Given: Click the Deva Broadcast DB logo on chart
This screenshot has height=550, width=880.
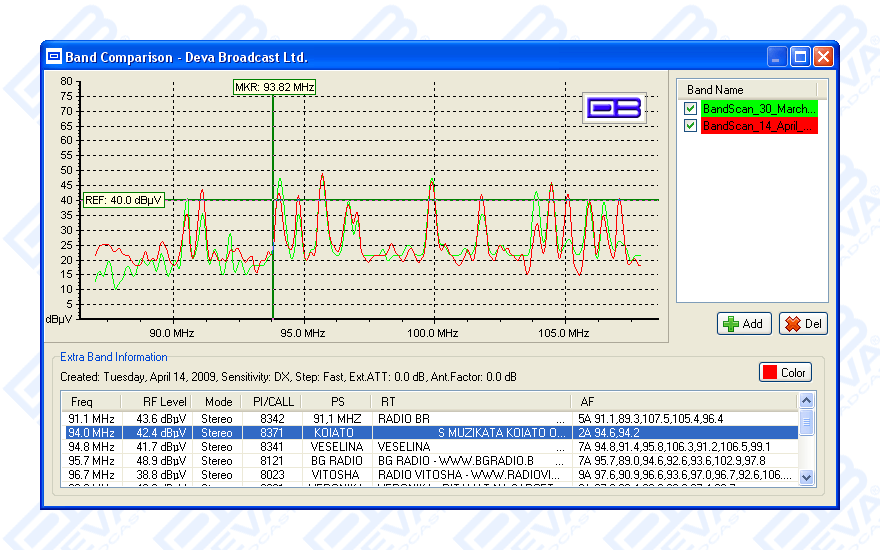Looking at the screenshot, I should (x=614, y=108).
